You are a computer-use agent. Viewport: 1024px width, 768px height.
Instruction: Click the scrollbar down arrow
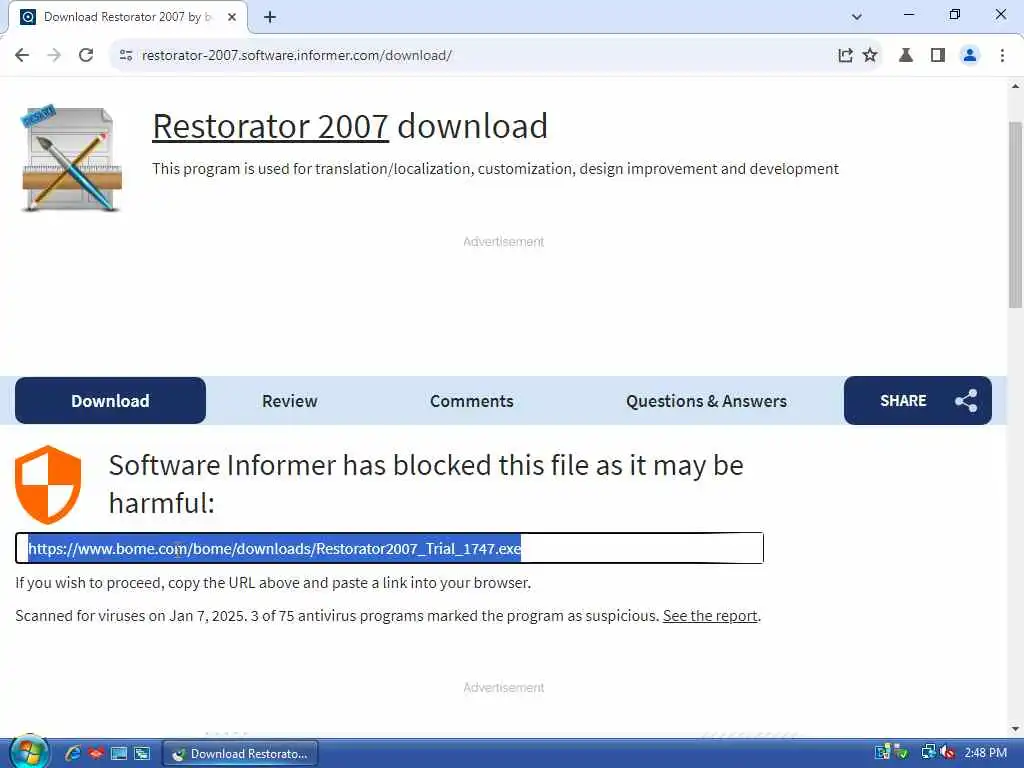tap(1016, 729)
